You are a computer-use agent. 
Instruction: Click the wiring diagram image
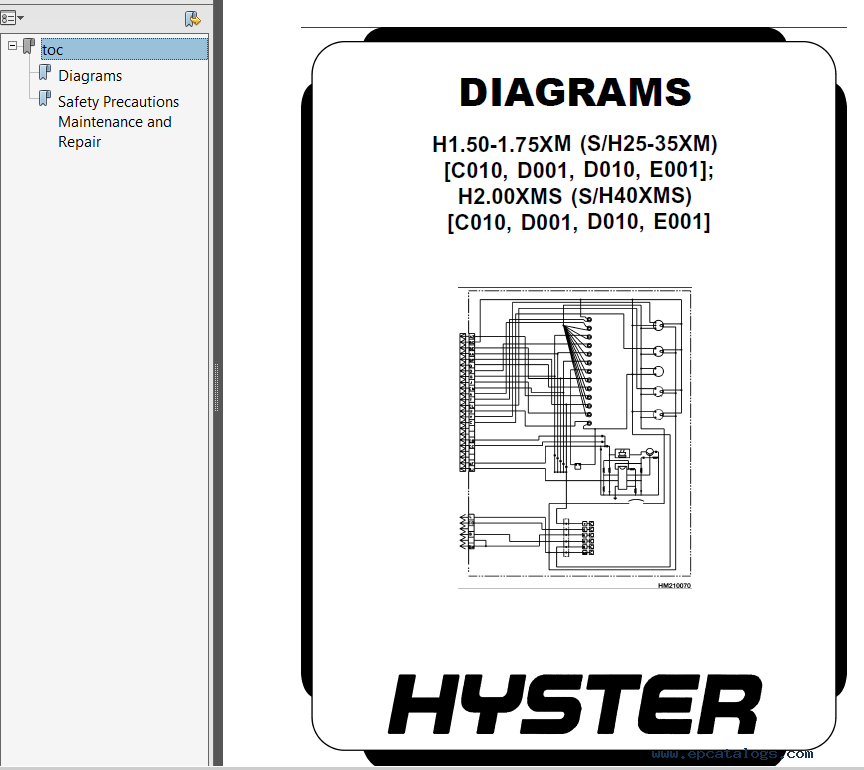[x=575, y=438]
